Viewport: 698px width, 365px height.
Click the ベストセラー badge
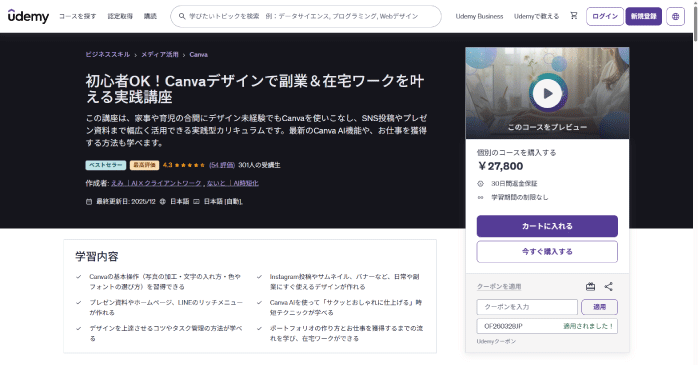point(106,165)
